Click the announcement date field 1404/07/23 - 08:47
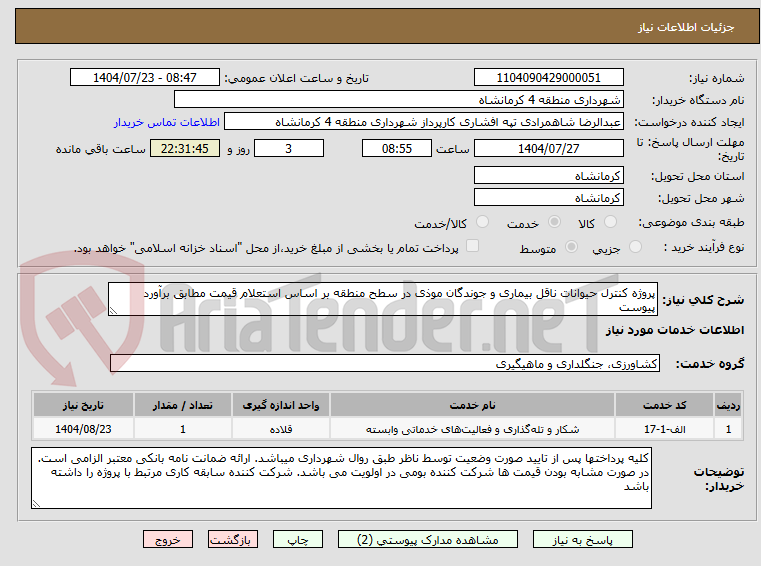Image resolution: width=761 pixels, height=566 pixels. point(145,77)
